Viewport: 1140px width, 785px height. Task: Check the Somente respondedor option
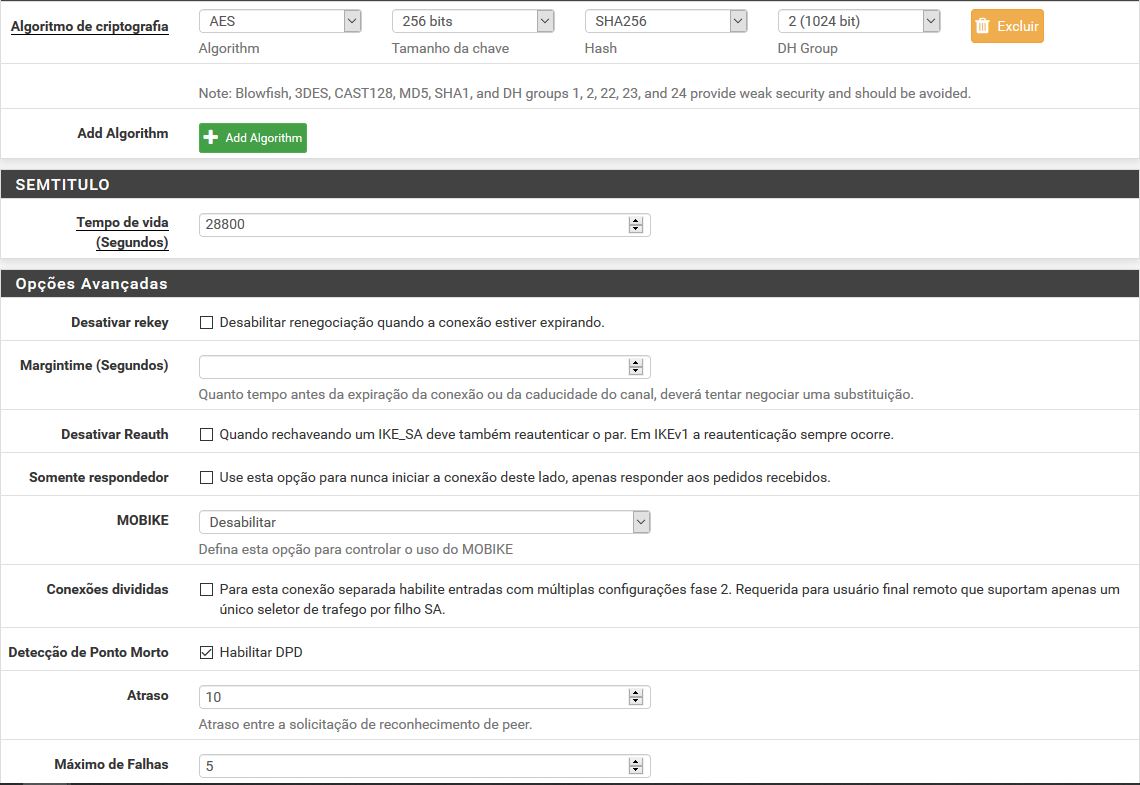click(x=207, y=478)
